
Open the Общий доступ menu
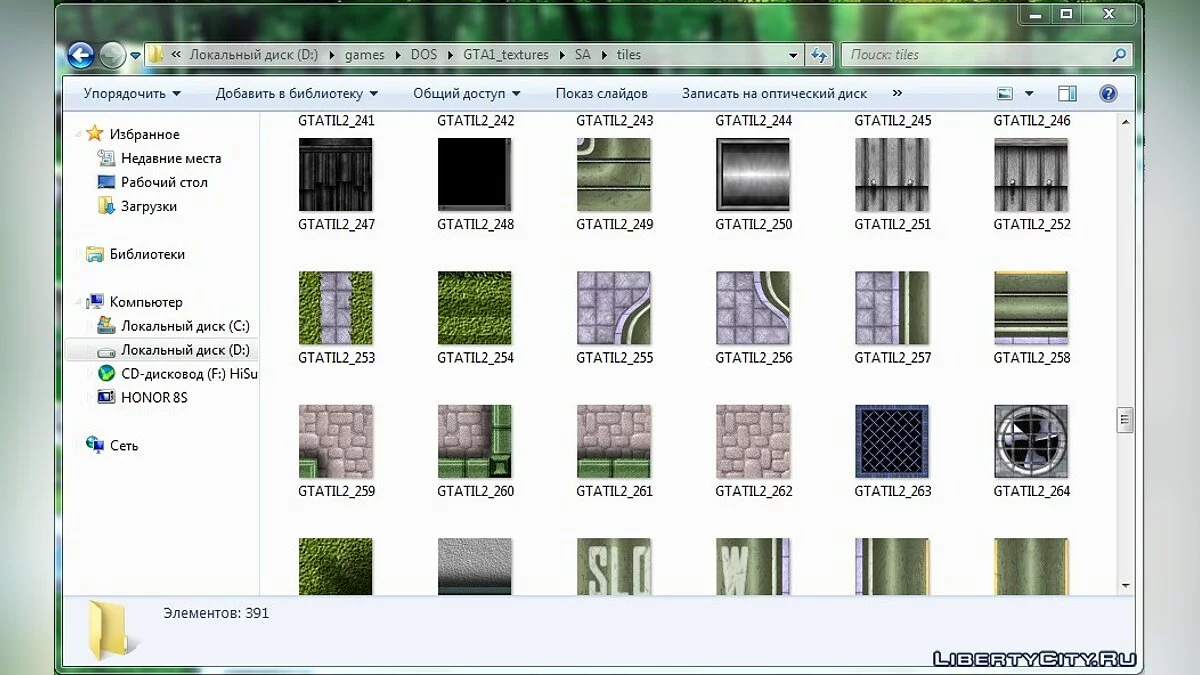coord(466,93)
